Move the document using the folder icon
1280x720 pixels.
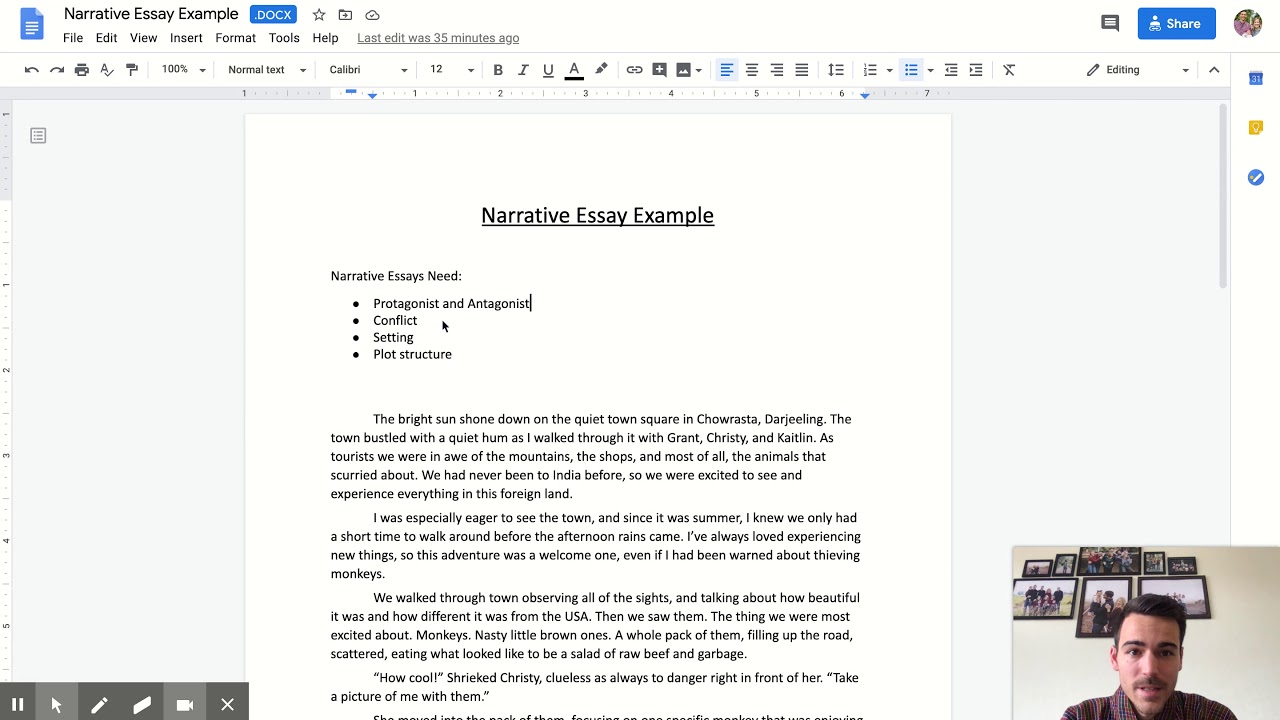(345, 15)
